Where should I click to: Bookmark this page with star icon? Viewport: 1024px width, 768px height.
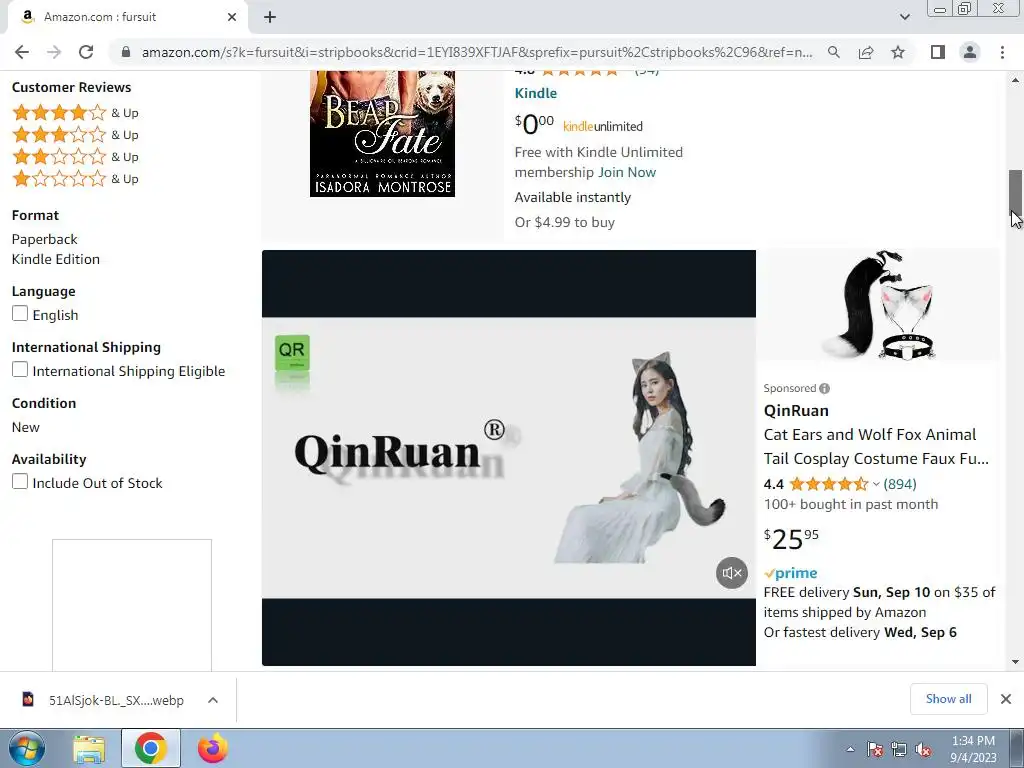[898, 52]
